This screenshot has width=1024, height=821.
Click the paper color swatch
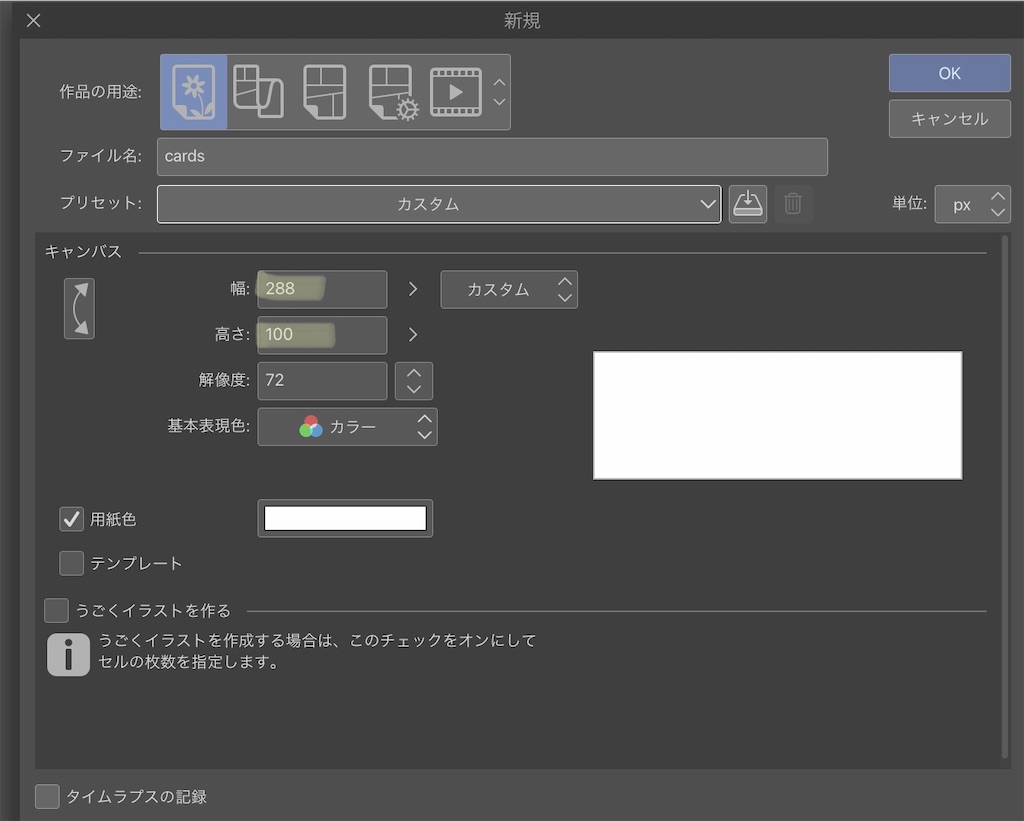tap(345, 518)
